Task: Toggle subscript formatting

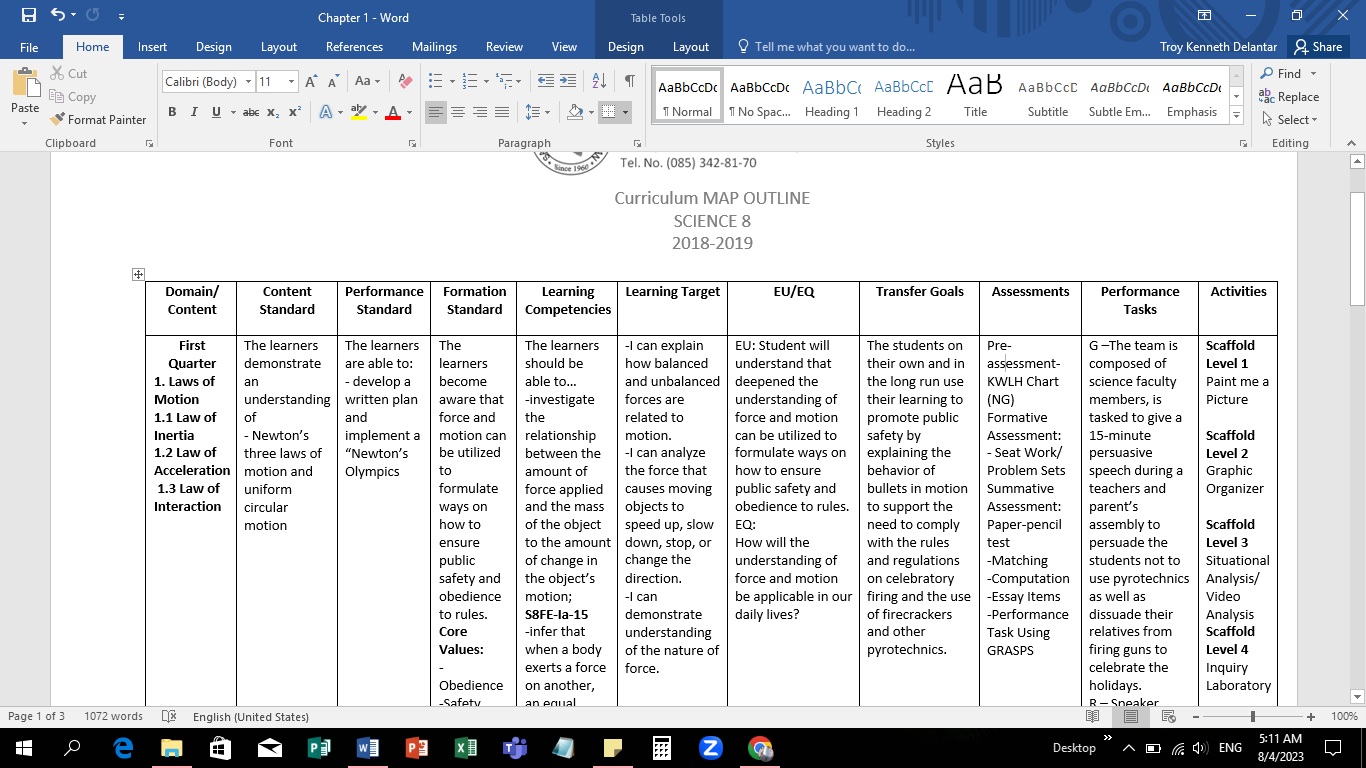Action: coord(275,112)
